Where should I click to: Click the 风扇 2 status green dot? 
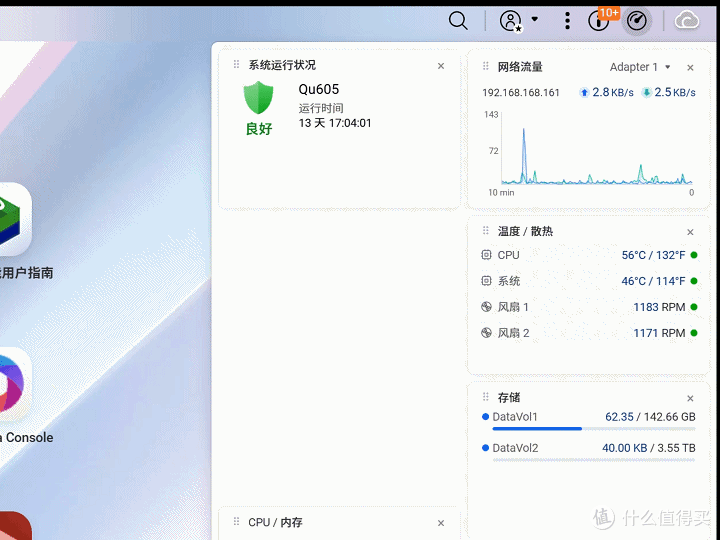(x=694, y=333)
